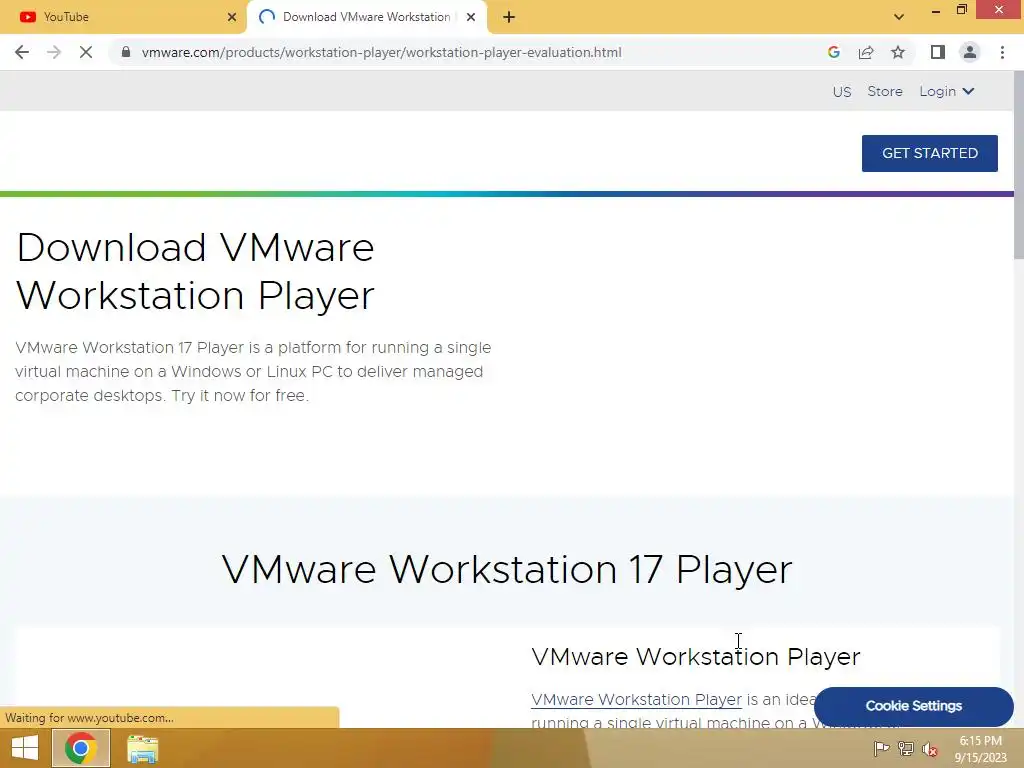The width and height of the screenshot is (1024, 768).
Task: Open the tab search chevron
Action: [899, 17]
